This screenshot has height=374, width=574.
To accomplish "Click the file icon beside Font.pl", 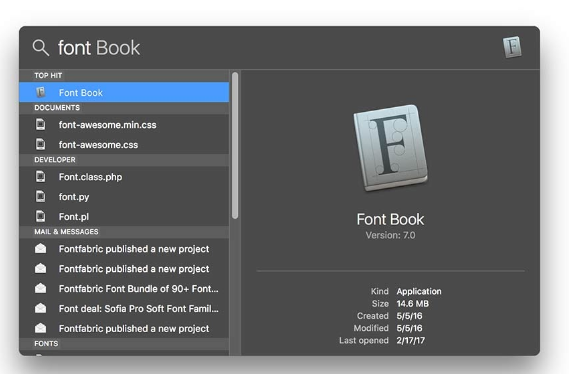I will 41,216.
